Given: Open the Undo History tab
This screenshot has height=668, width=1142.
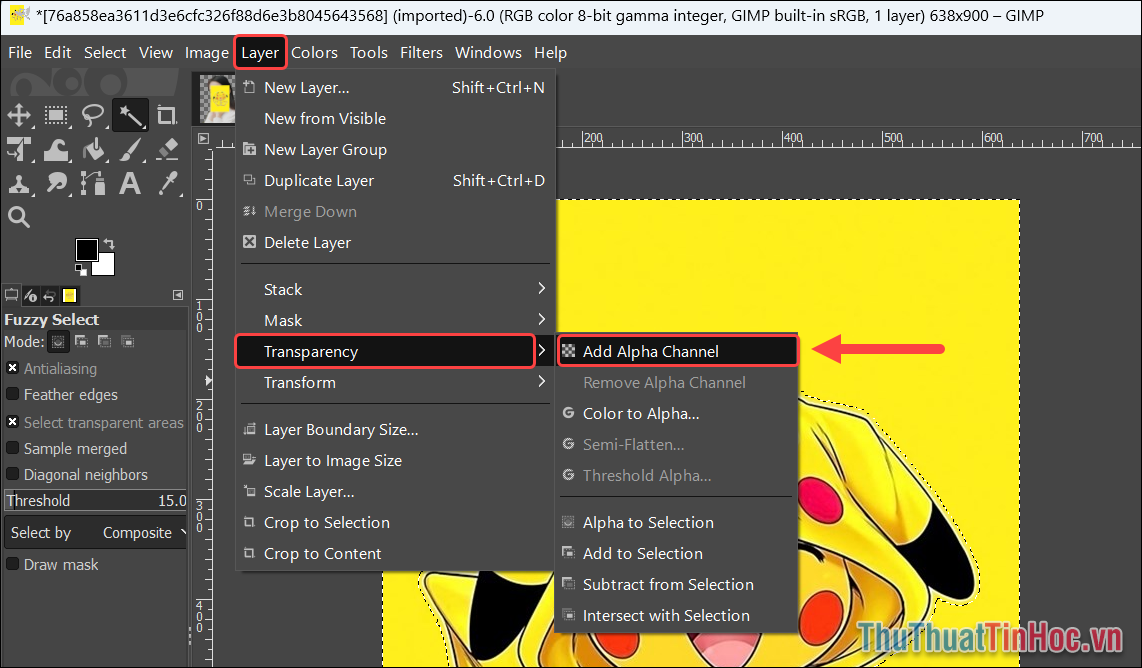Looking at the screenshot, I should [50, 295].
